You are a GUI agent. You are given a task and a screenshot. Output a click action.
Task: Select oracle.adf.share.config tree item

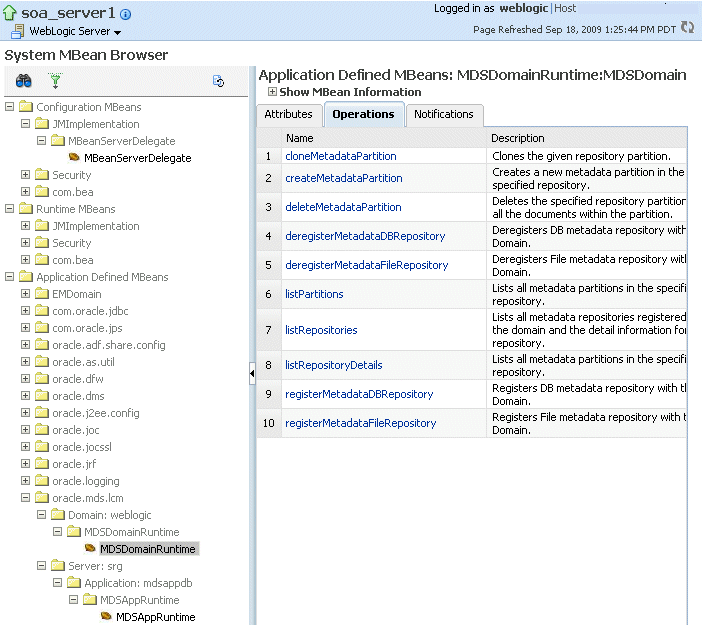pyautogui.click(x=109, y=345)
